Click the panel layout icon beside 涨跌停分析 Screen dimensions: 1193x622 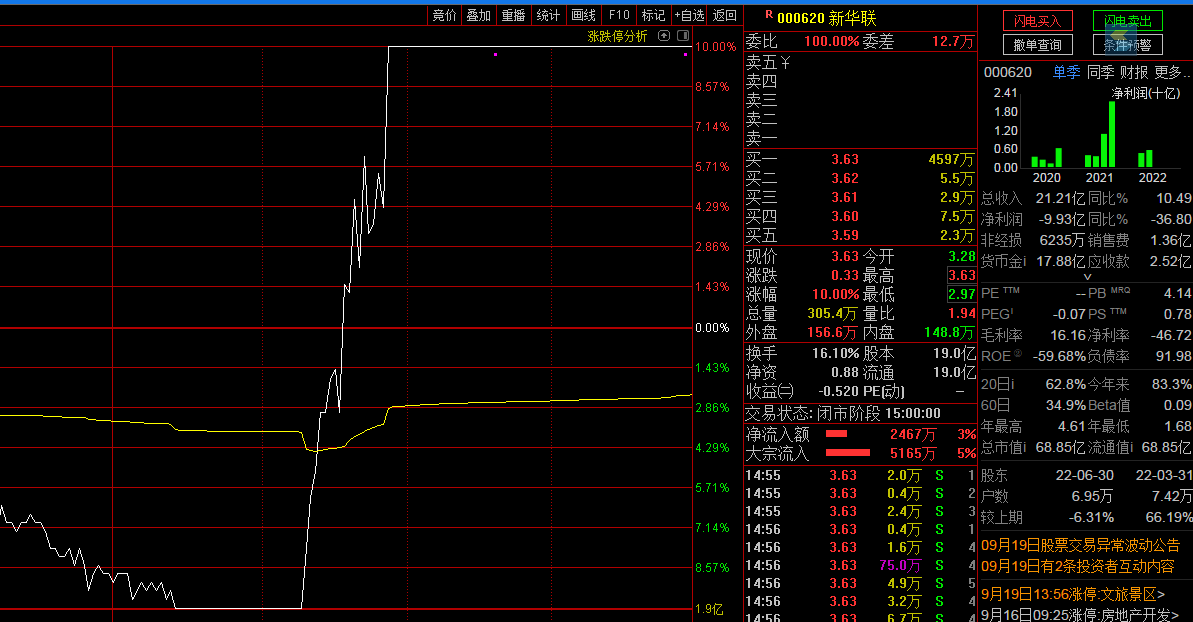683,36
